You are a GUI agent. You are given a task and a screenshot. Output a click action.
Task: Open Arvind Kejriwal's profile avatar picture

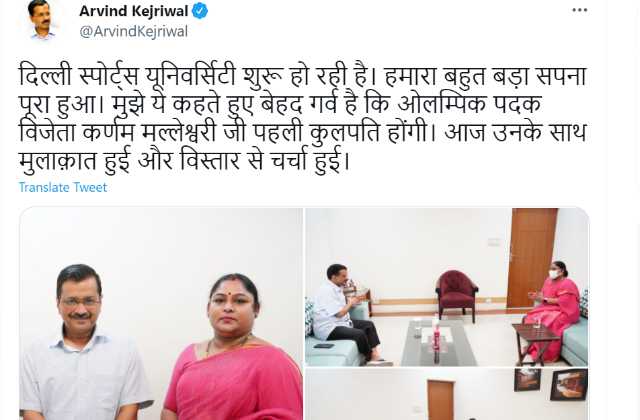(x=43, y=20)
